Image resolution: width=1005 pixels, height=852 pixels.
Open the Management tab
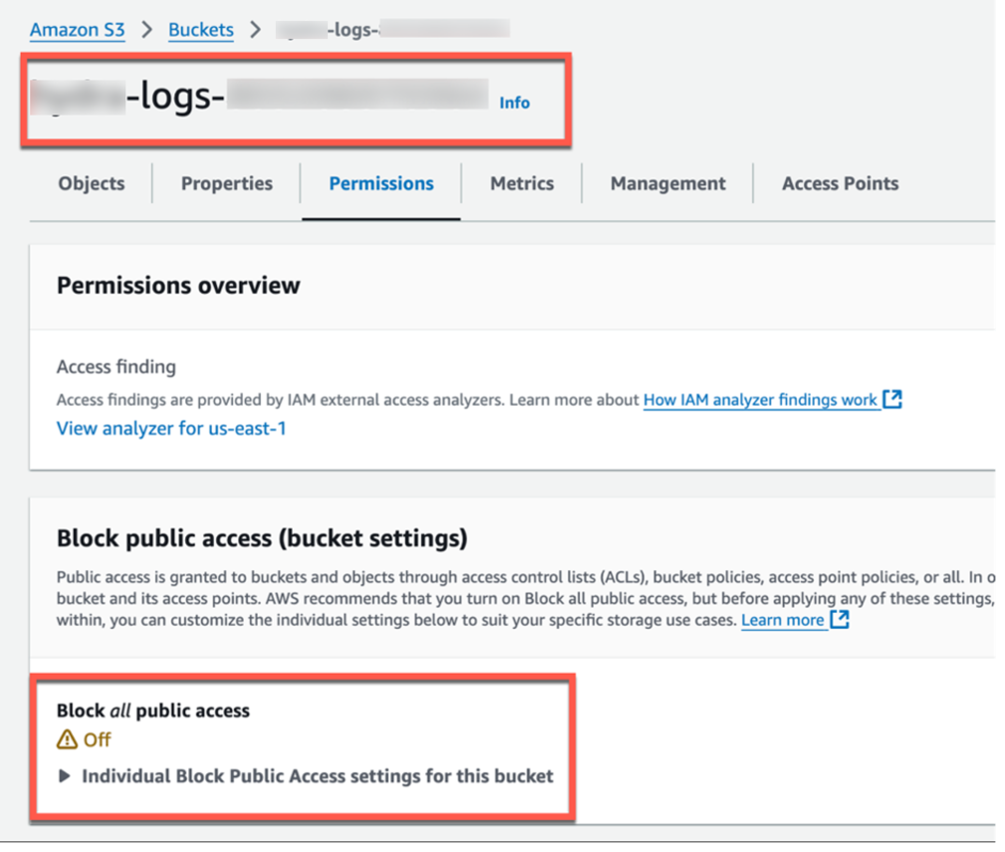pos(667,183)
